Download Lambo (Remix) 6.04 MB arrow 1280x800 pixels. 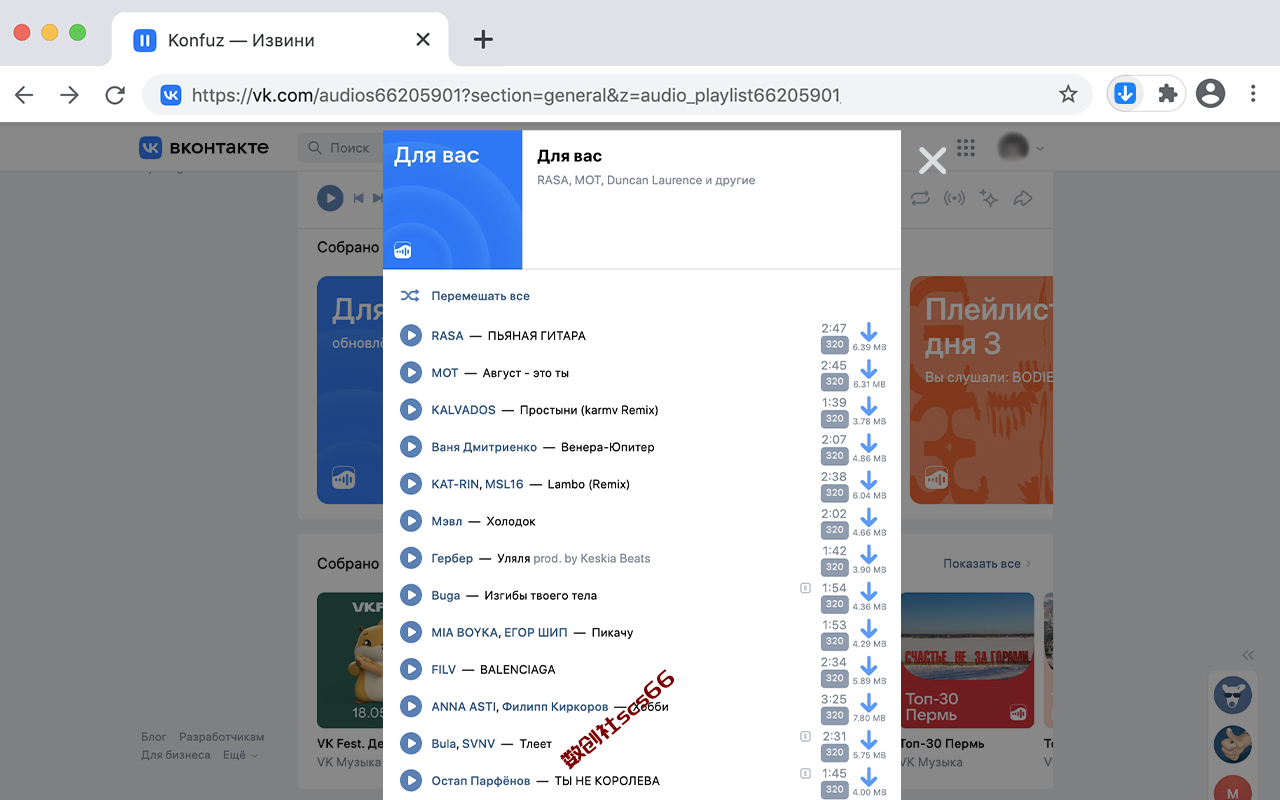coord(869,480)
